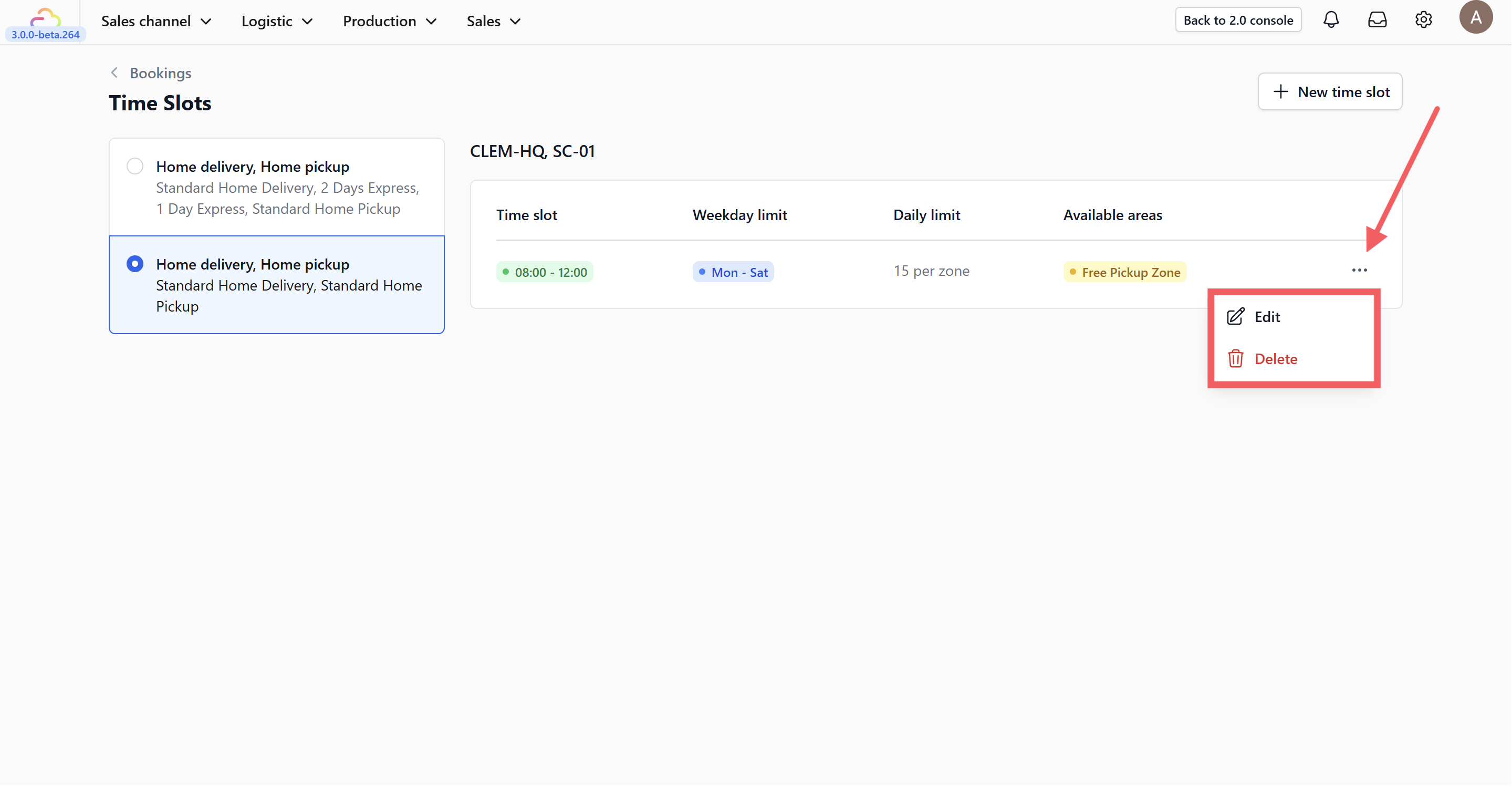Click the user avatar A
Viewport: 1512px width, 786px height.
(x=1476, y=18)
